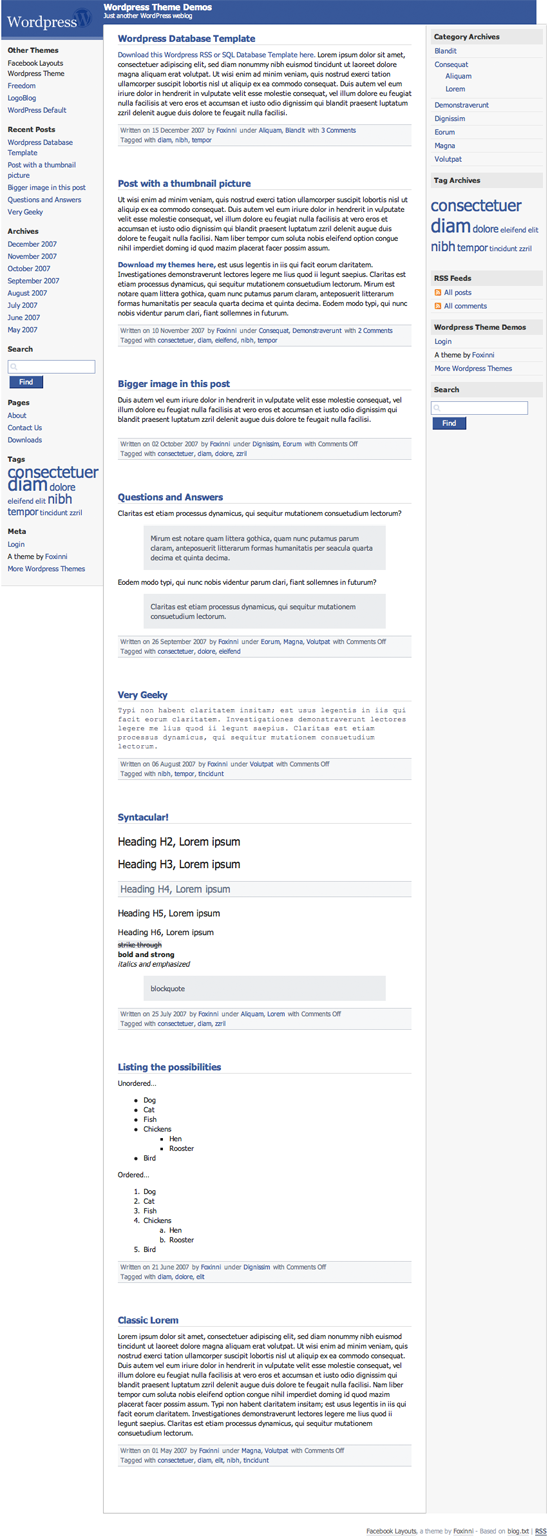Open Lorem subcategory in Category Archives
This screenshot has width=550, height=1538.
tap(455, 89)
